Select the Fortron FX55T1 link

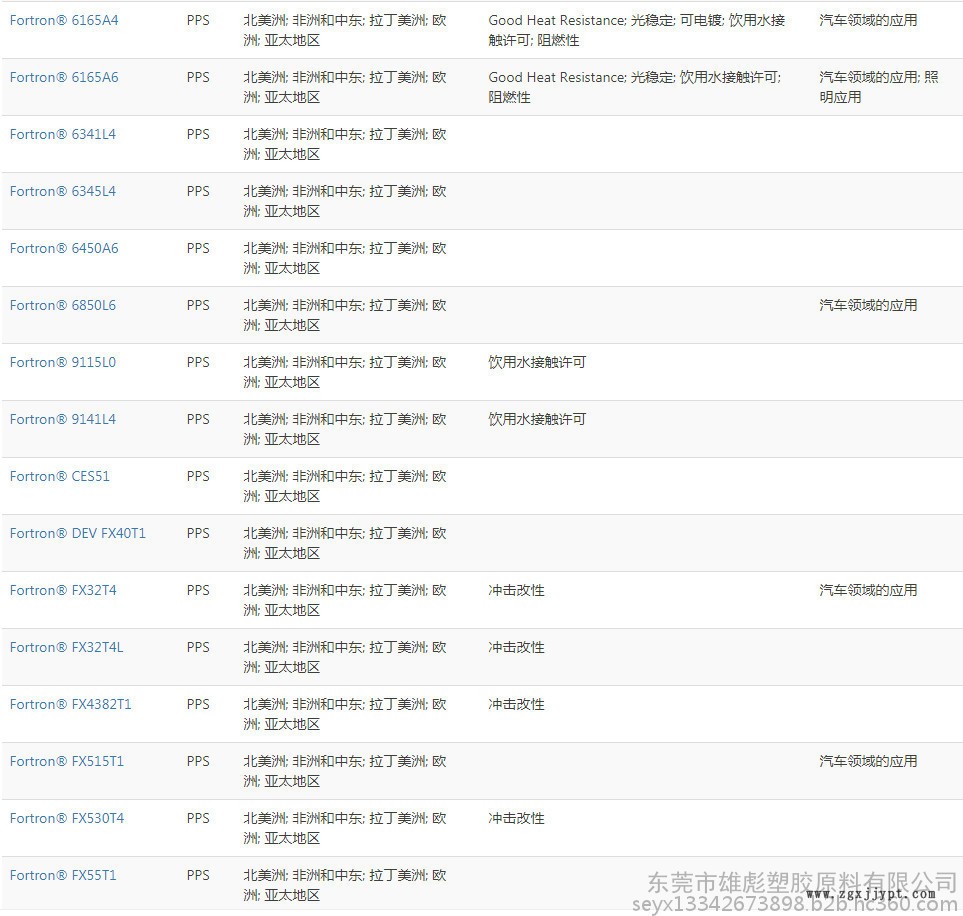(63, 875)
